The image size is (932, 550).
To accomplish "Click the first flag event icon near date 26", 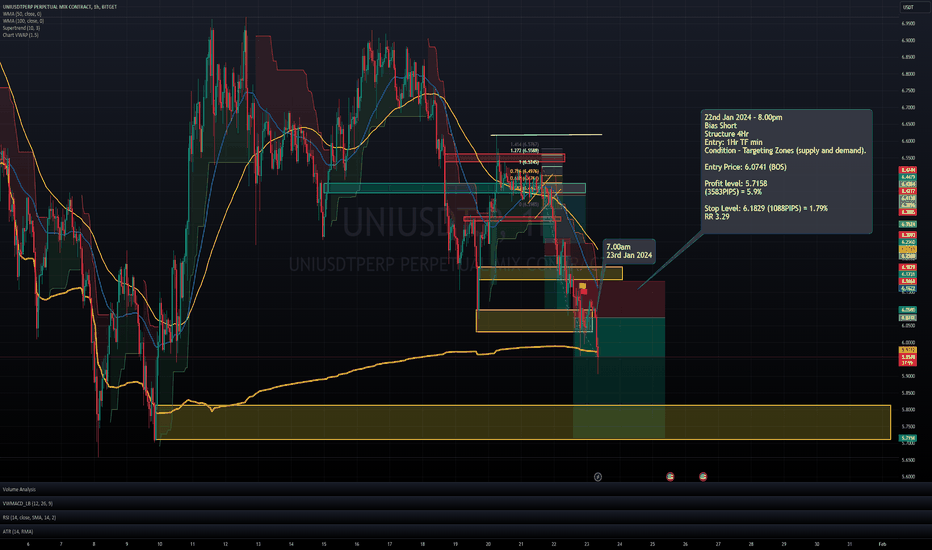I will click(x=670, y=477).
